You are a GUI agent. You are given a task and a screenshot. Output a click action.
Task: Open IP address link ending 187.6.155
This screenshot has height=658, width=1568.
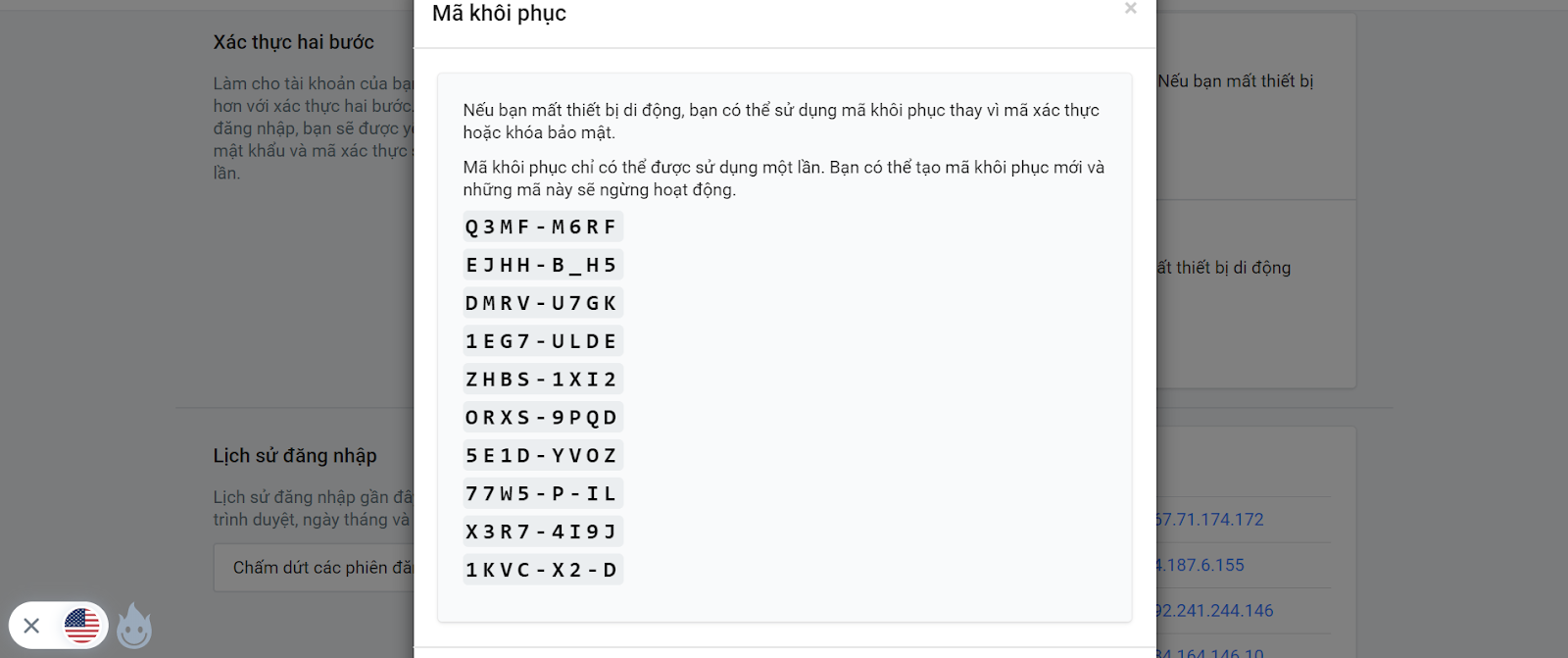(x=1200, y=565)
